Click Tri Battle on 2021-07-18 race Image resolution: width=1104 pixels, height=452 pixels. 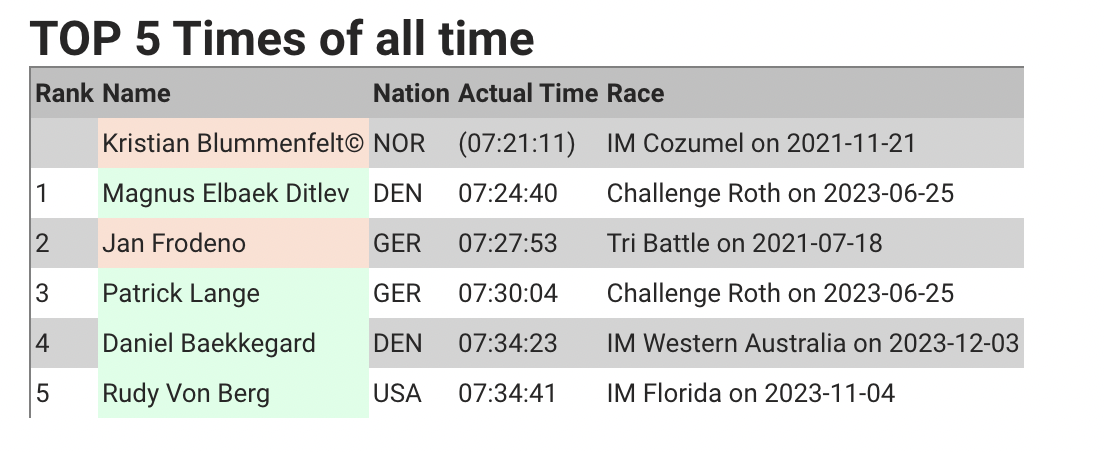[744, 243]
